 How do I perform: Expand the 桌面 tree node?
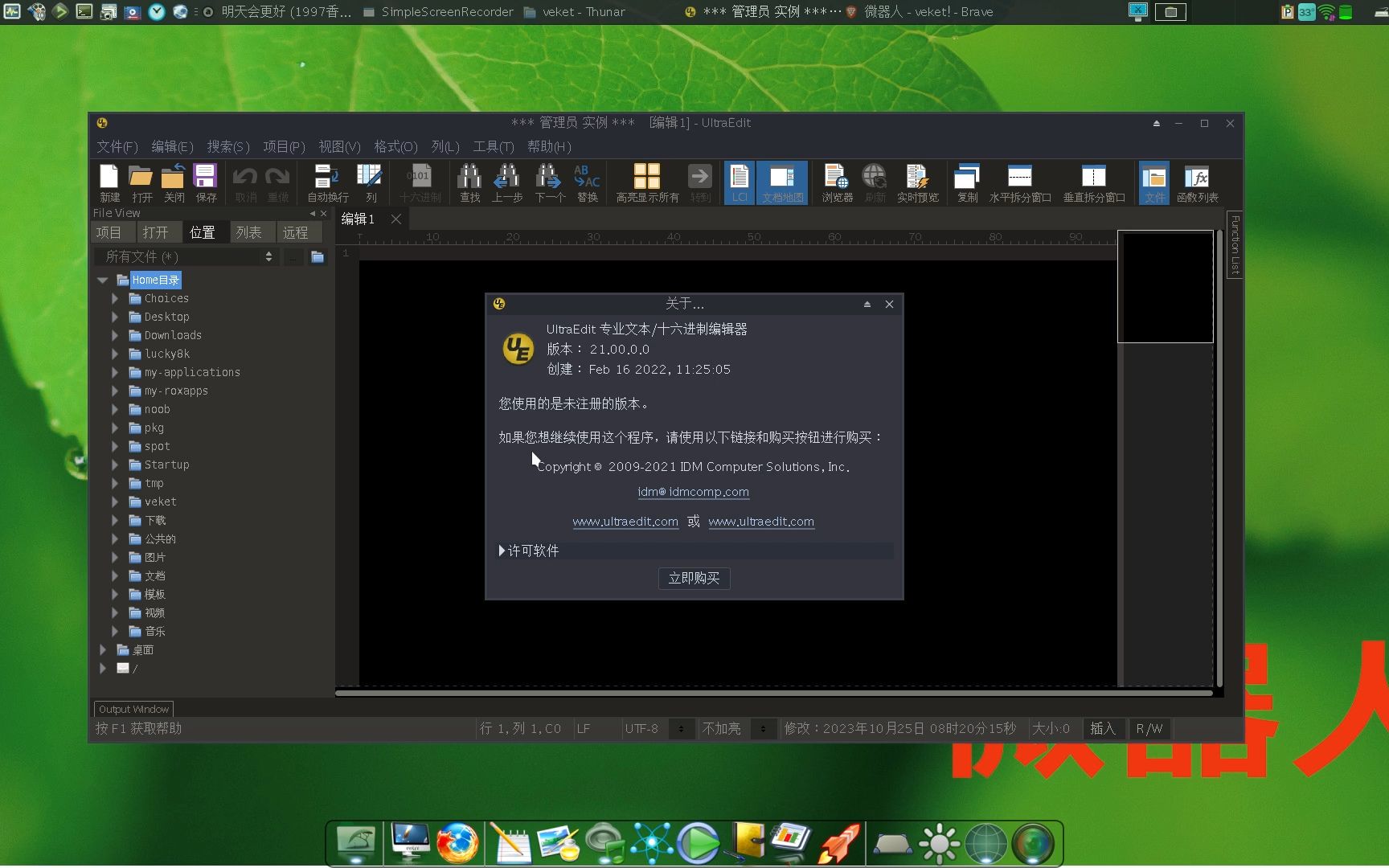[103, 649]
